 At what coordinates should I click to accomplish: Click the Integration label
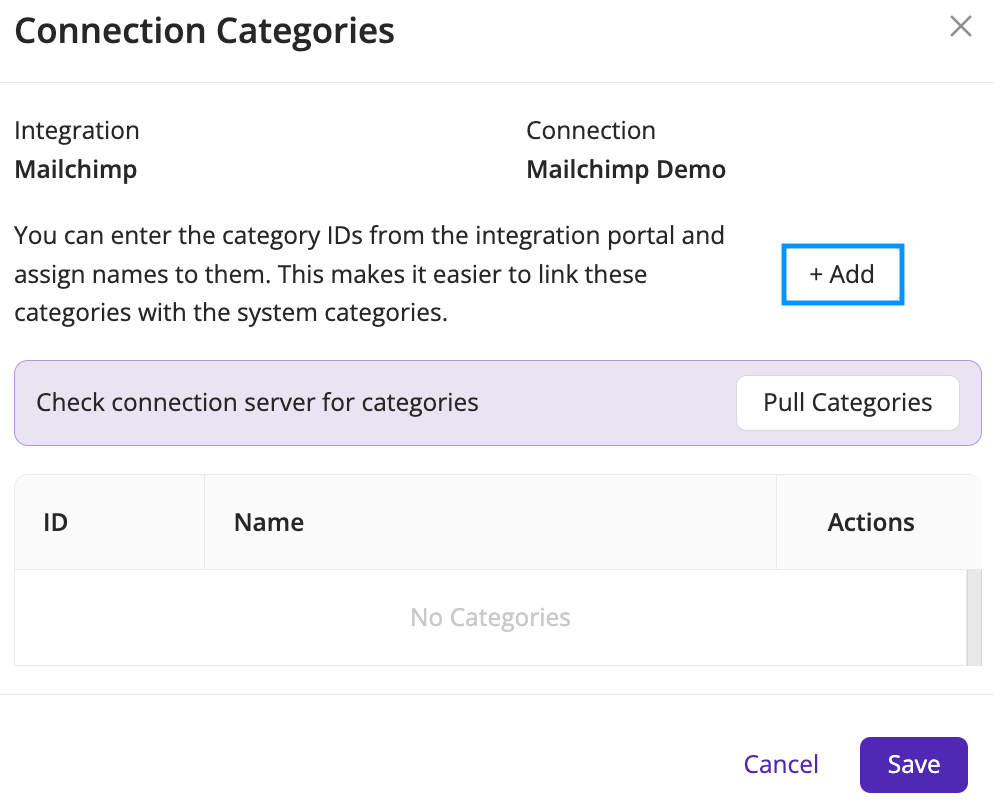tap(77, 131)
